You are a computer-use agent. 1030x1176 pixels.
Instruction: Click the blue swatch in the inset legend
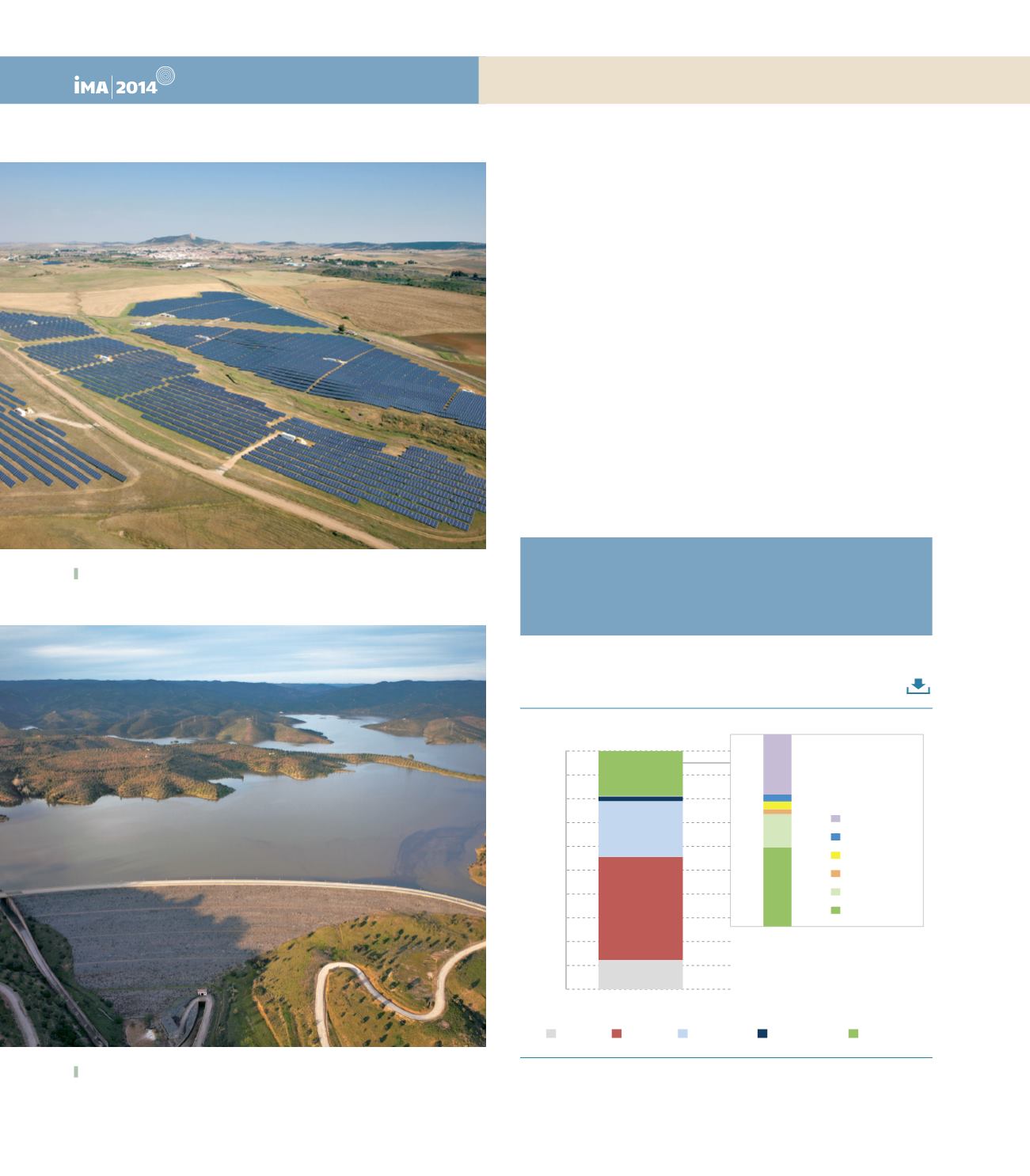pyautogui.click(x=835, y=836)
